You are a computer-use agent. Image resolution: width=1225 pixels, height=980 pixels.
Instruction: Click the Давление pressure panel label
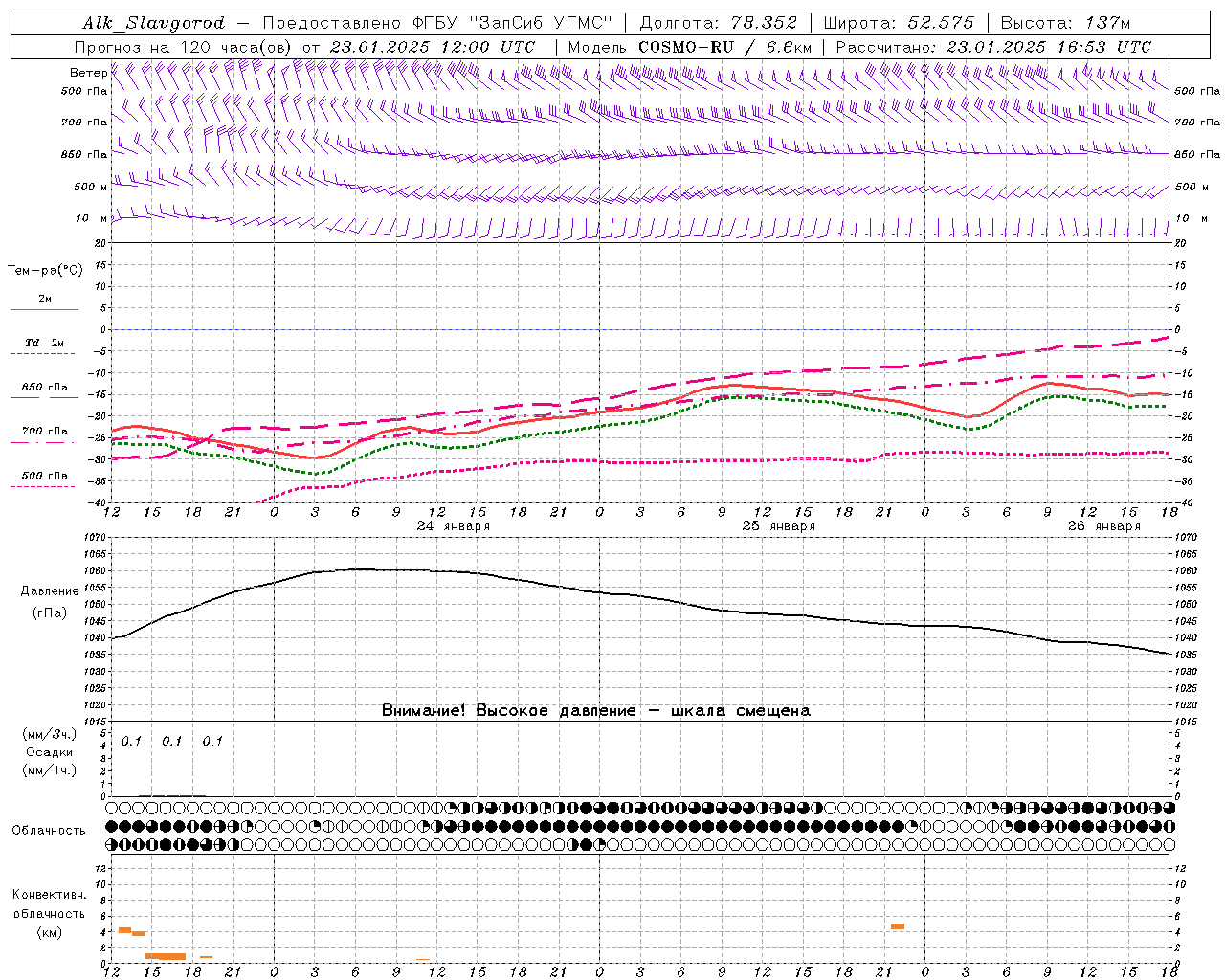coord(50,591)
